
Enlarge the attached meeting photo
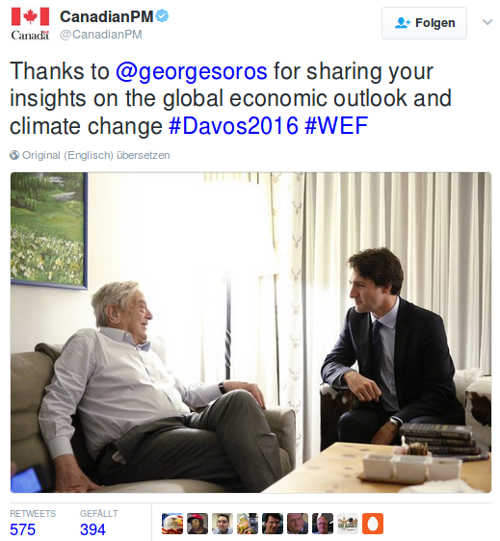[x=251, y=332]
